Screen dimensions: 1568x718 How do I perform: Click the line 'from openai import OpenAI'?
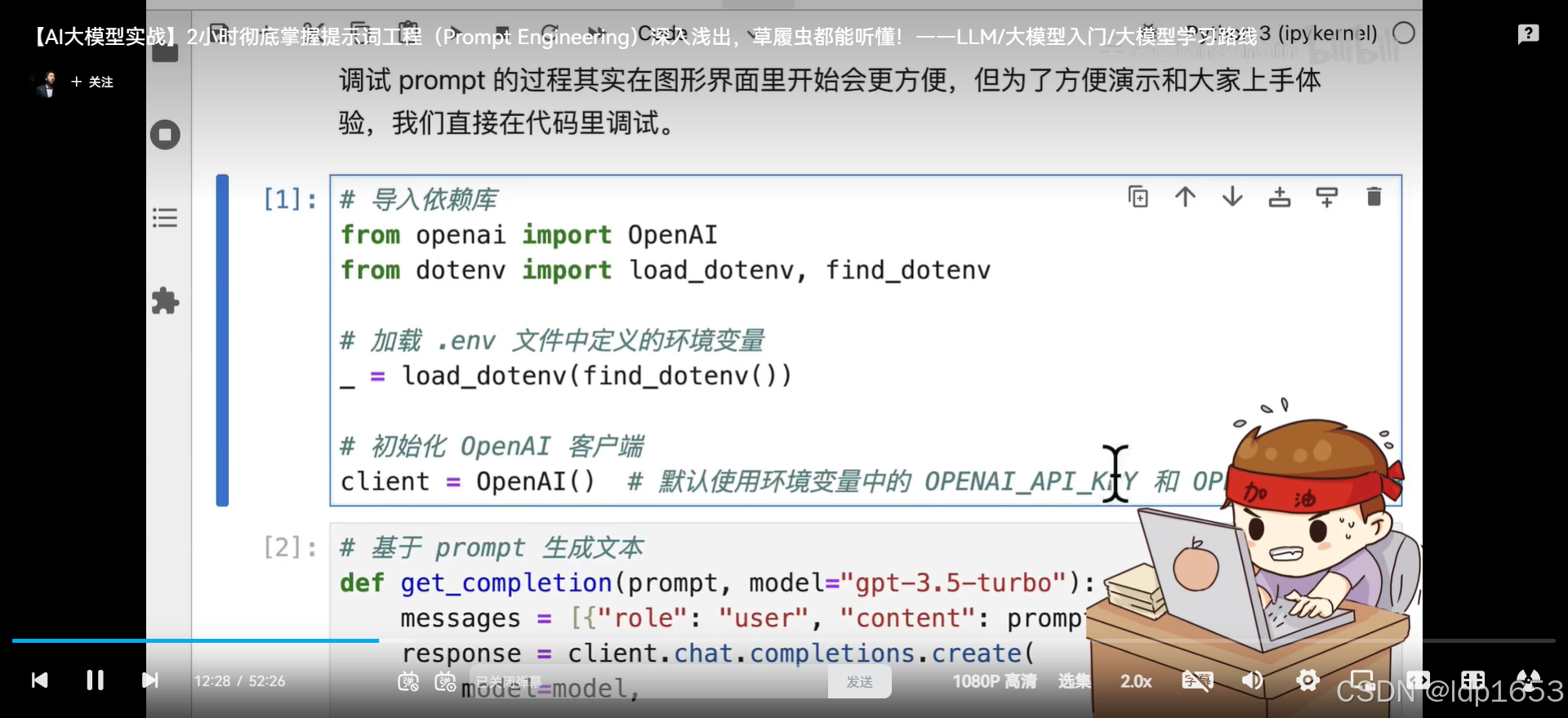click(x=528, y=235)
